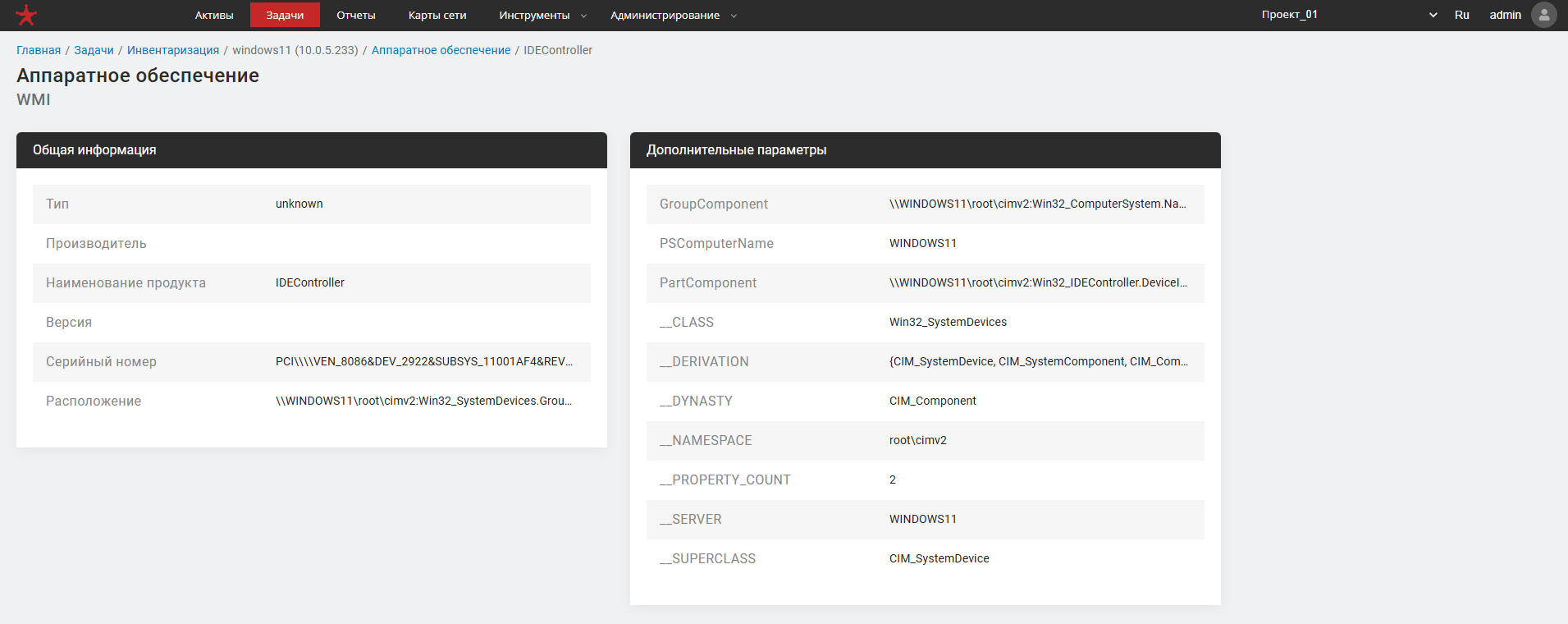This screenshot has width=1568, height=624.
Task: Click the __NAMESPACE value root\cimv2
Action: pos(918,440)
